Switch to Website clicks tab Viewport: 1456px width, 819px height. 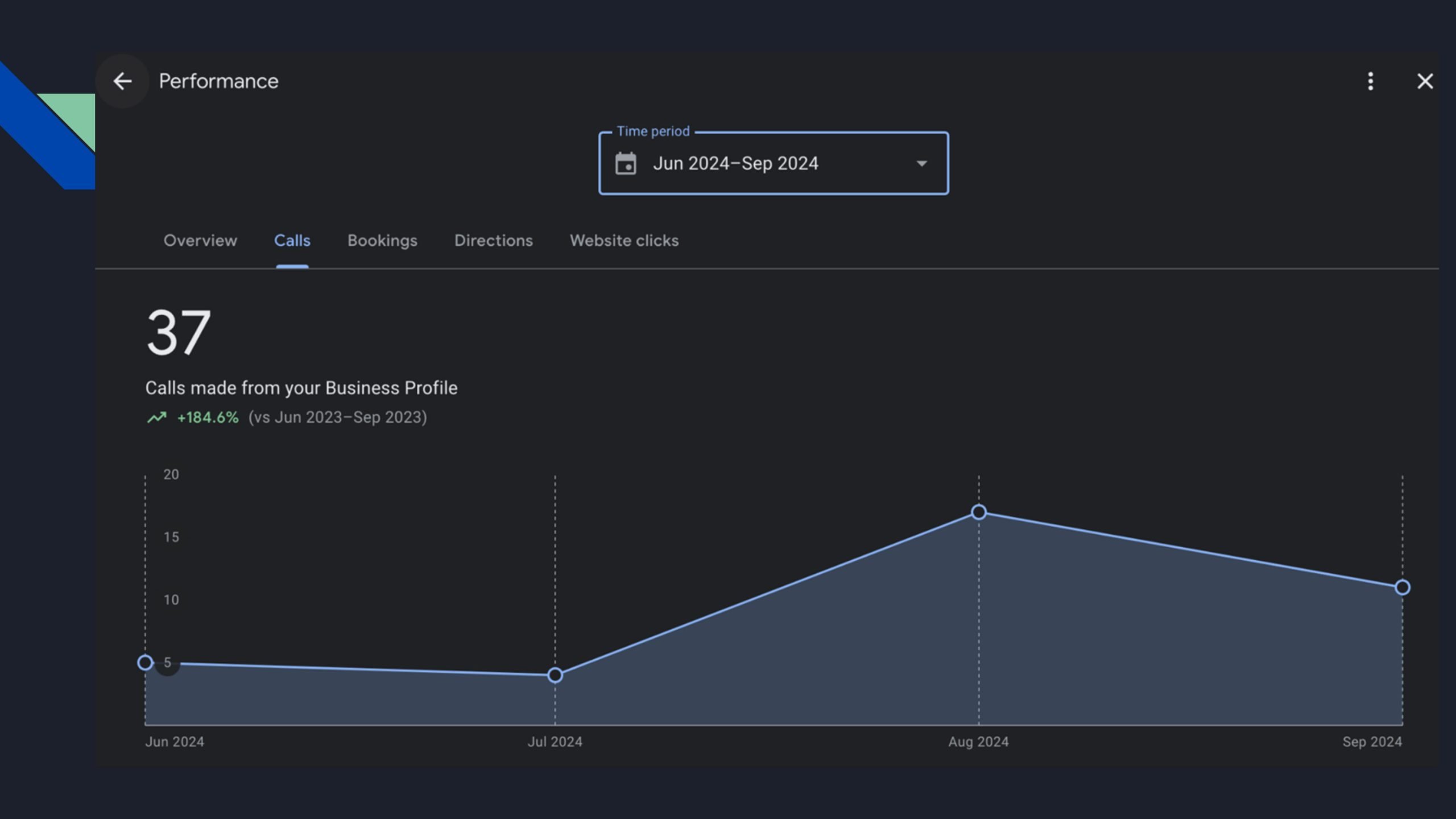pos(624,241)
